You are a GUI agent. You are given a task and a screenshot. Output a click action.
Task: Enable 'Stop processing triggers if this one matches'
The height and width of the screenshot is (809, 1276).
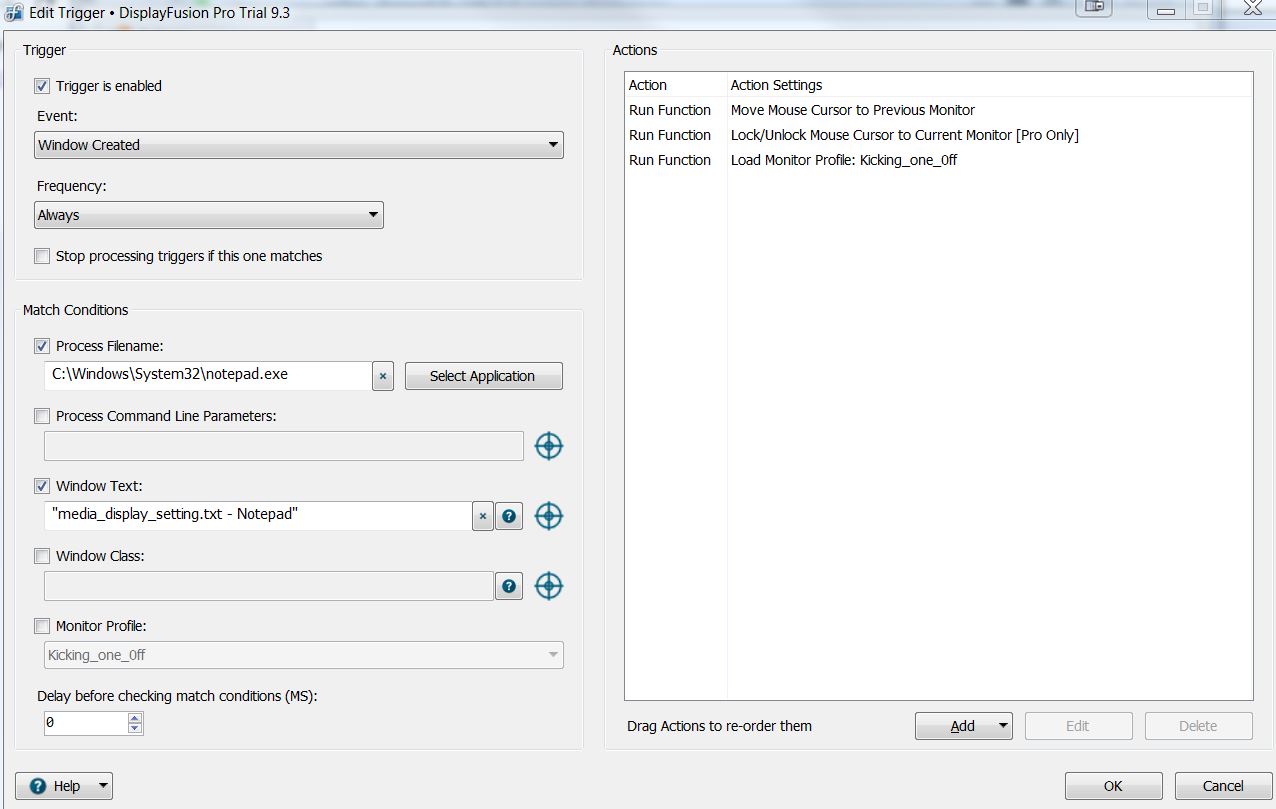coord(42,256)
